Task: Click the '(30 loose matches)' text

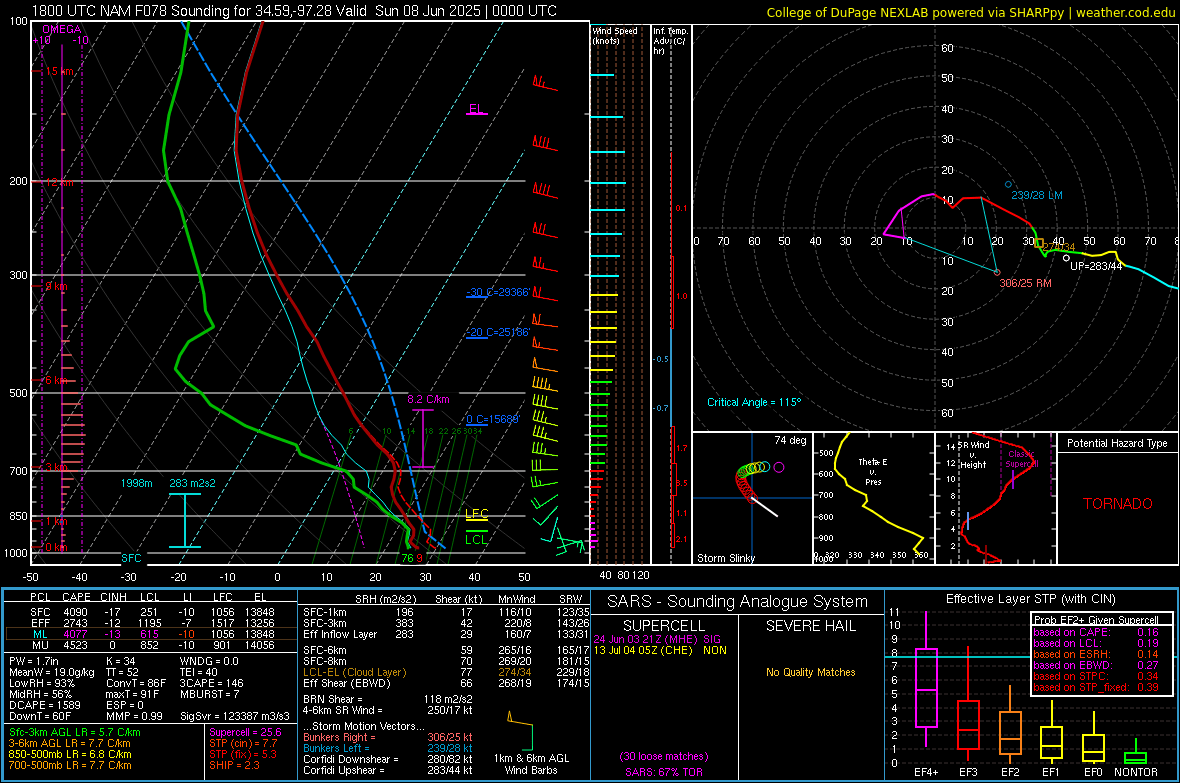Action: click(x=664, y=756)
